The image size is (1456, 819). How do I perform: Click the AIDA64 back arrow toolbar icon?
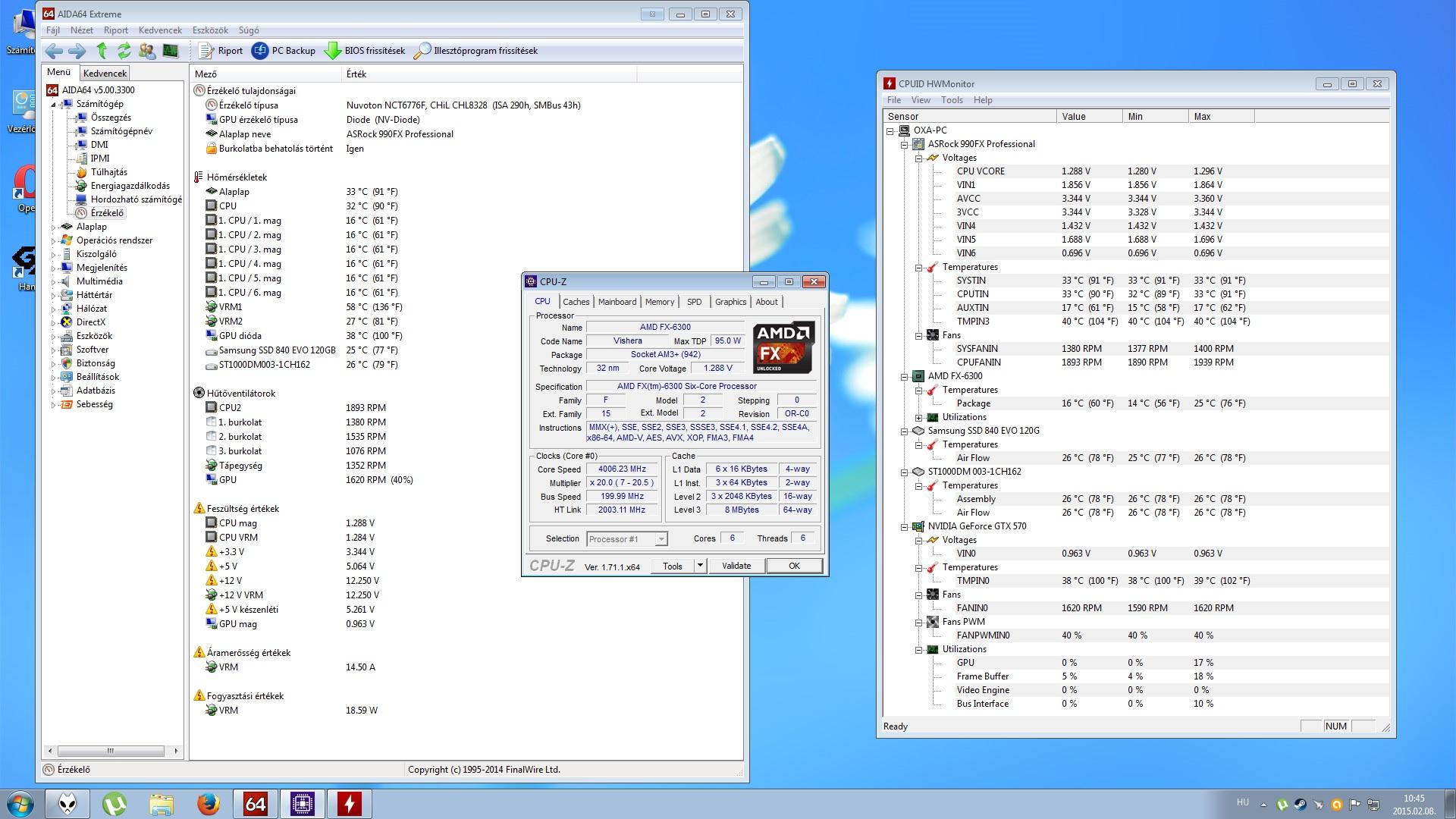click(54, 51)
